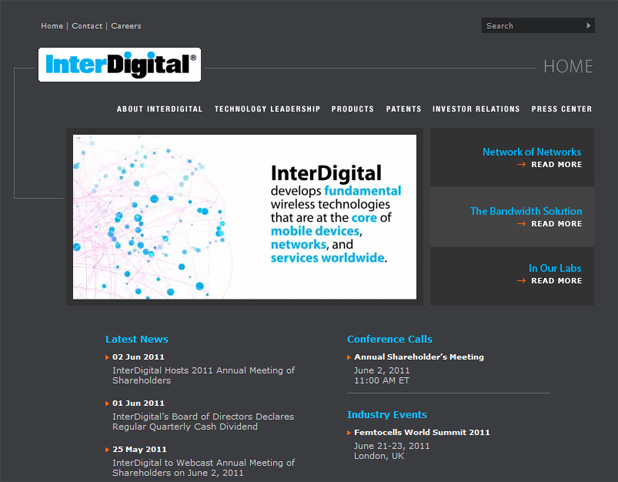
Task: Click the search submit arrow icon
Action: pos(588,26)
